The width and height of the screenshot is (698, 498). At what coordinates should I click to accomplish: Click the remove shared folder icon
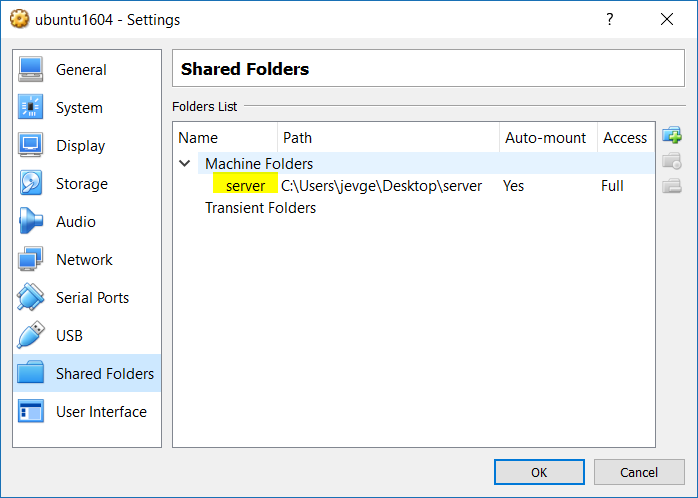[x=672, y=186]
